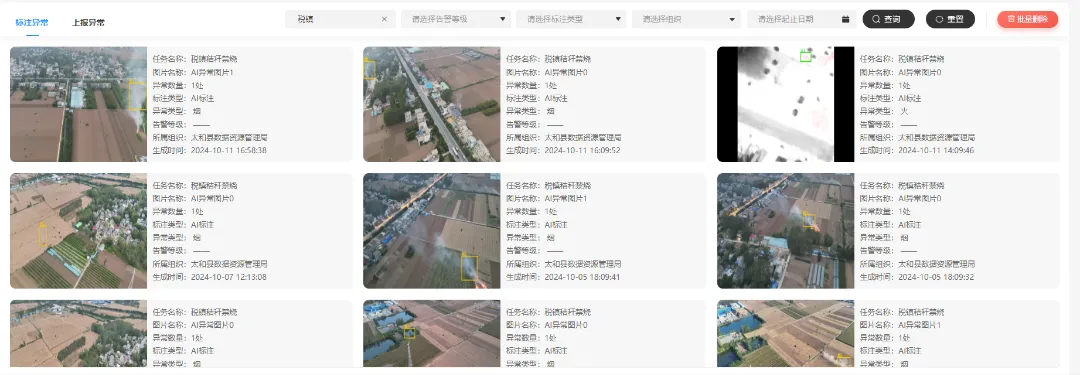
Task: Open the black-and-white infrared thumbnail with fire type
Action: pyautogui.click(x=785, y=104)
